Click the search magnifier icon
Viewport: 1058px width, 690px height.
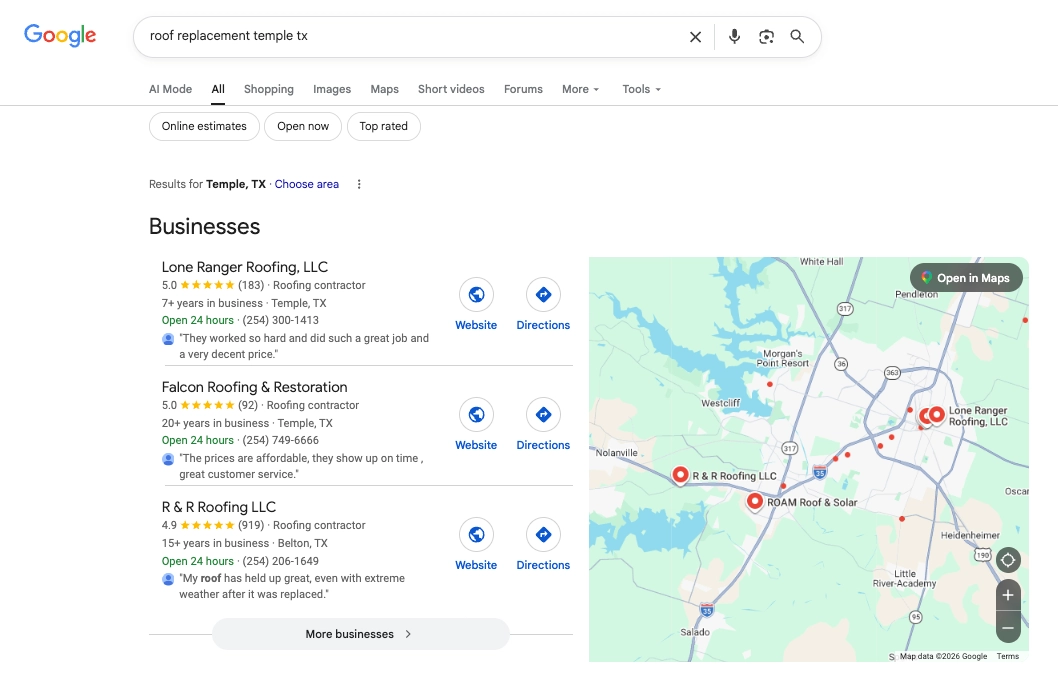[x=797, y=36]
